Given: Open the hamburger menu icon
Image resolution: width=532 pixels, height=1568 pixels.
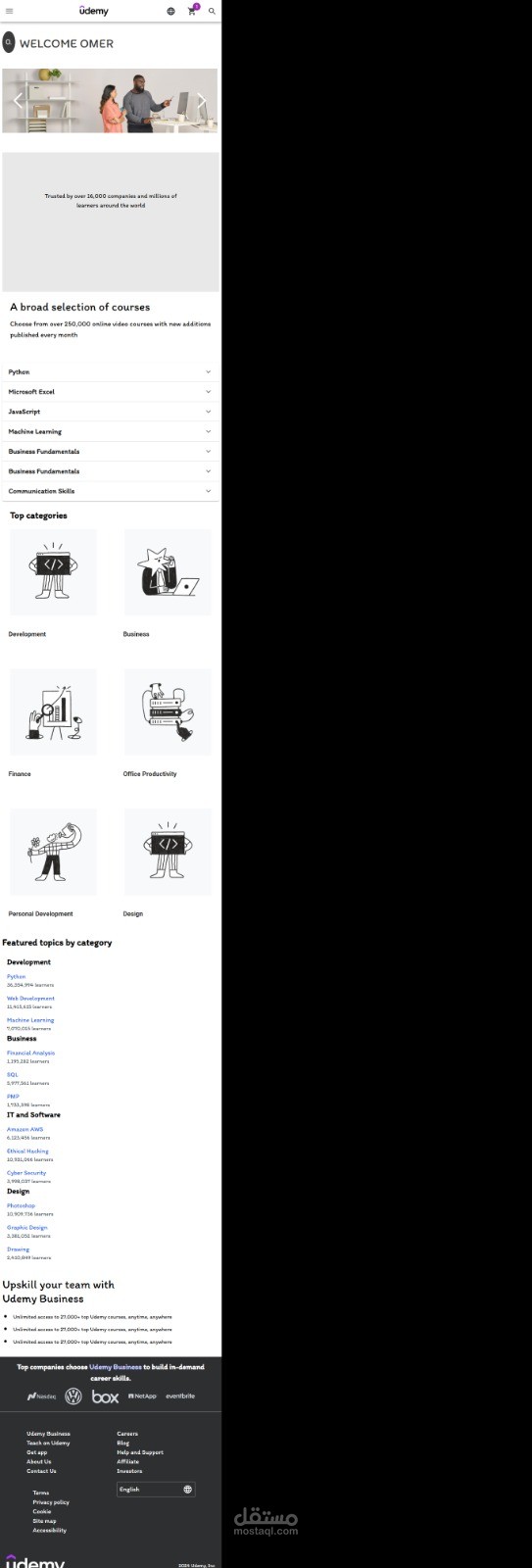Looking at the screenshot, I should (x=10, y=12).
